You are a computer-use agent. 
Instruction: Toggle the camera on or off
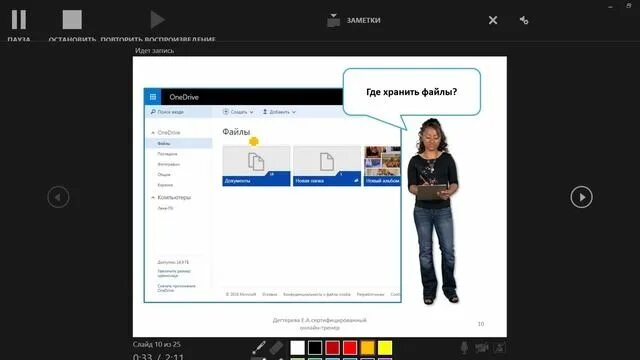coord(482,348)
